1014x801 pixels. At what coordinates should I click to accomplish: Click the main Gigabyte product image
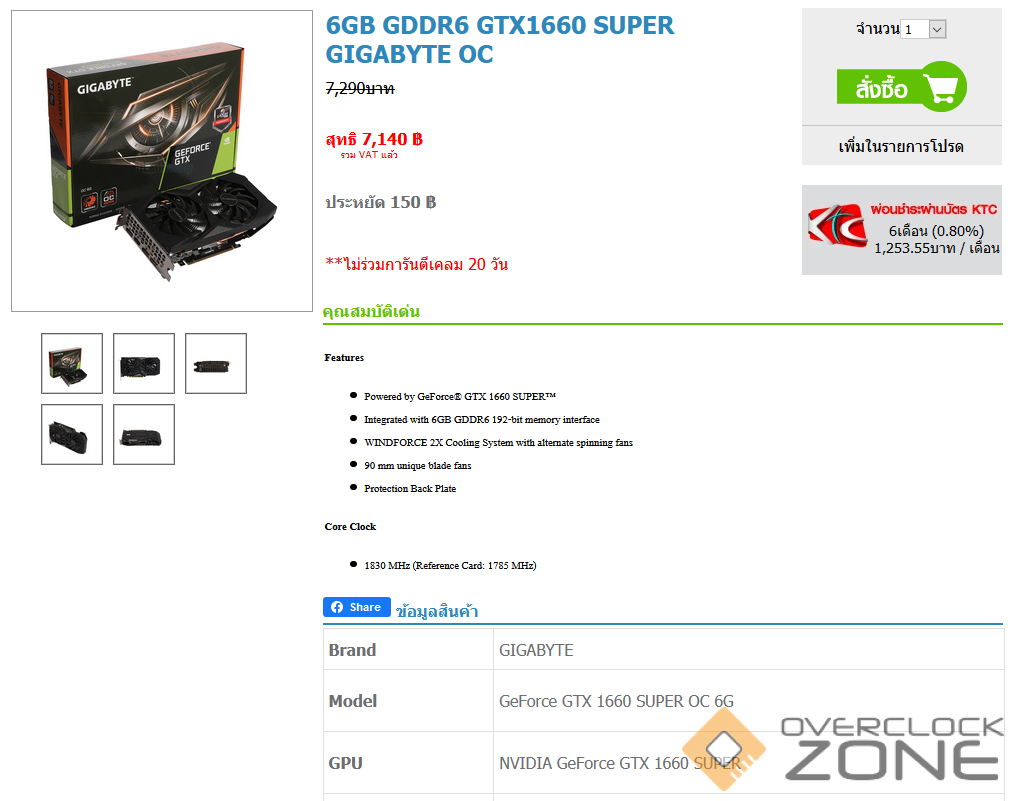tap(162, 161)
